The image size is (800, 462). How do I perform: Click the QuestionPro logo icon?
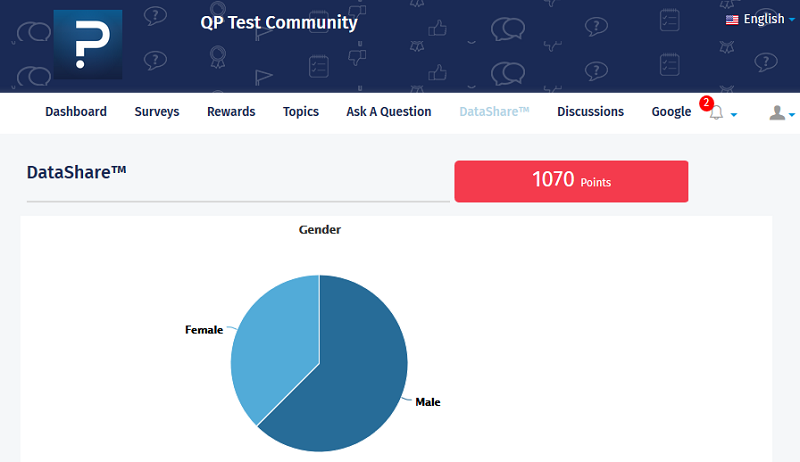(87, 45)
